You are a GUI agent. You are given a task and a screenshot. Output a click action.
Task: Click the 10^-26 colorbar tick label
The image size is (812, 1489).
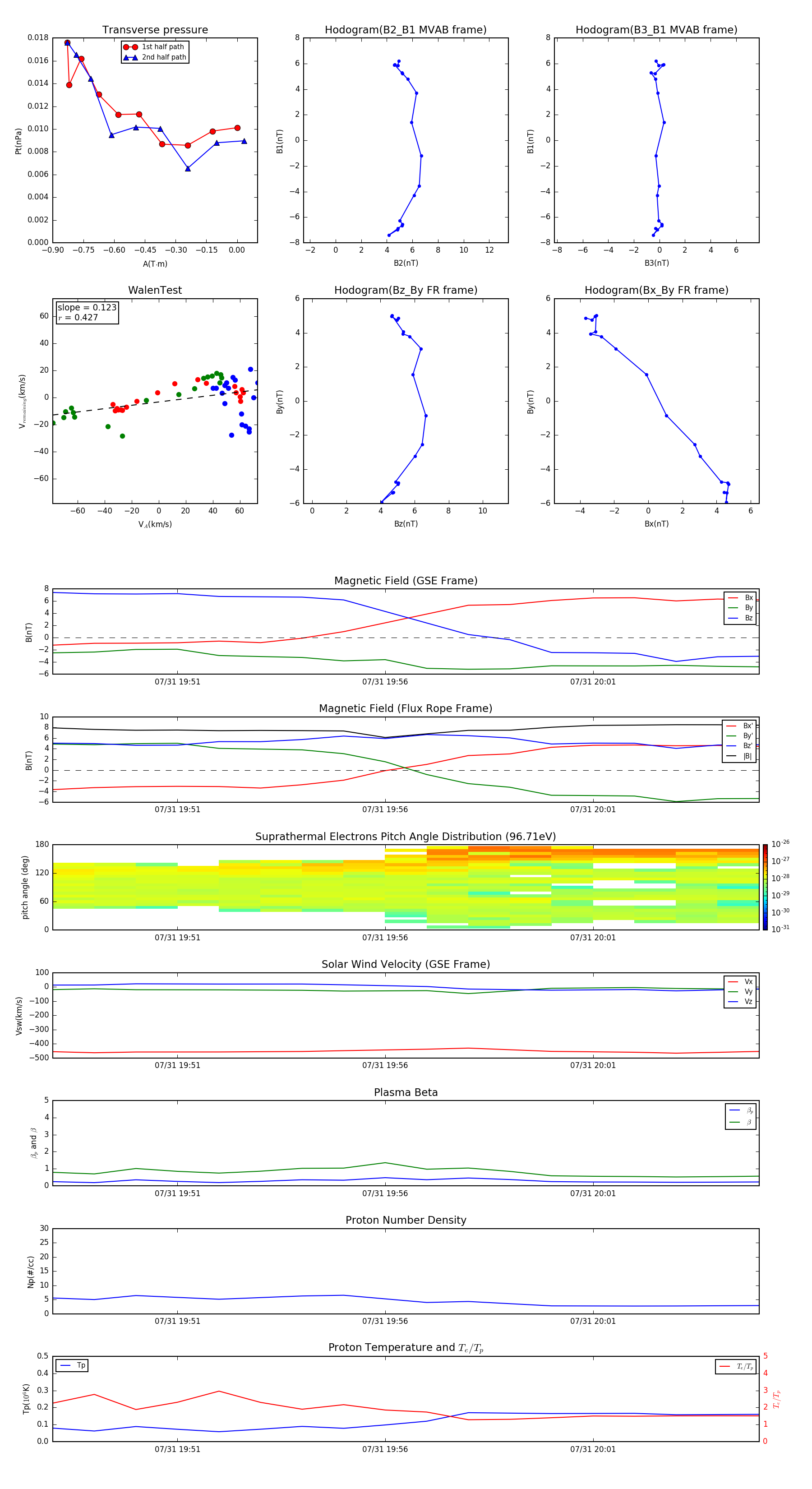point(780,844)
